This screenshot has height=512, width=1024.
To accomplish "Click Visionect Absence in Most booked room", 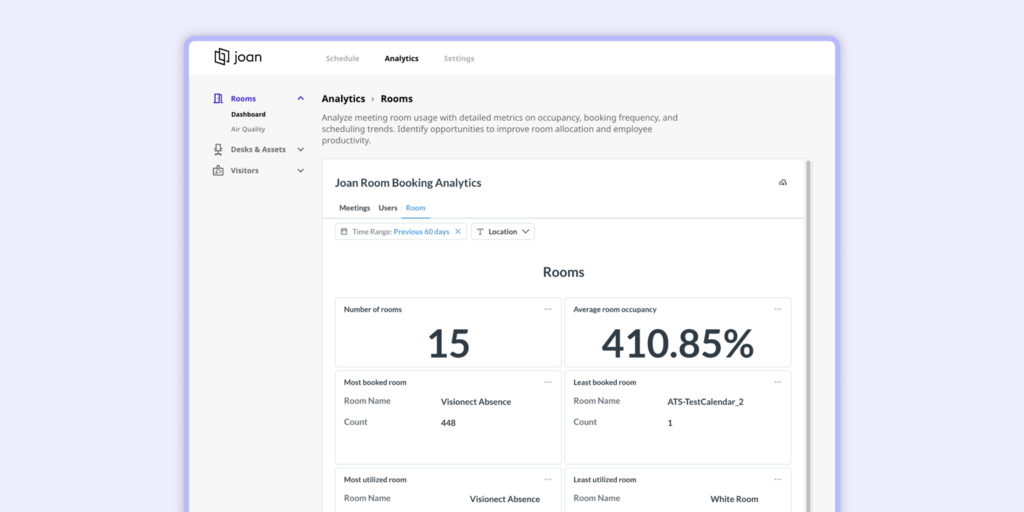I will (476, 402).
